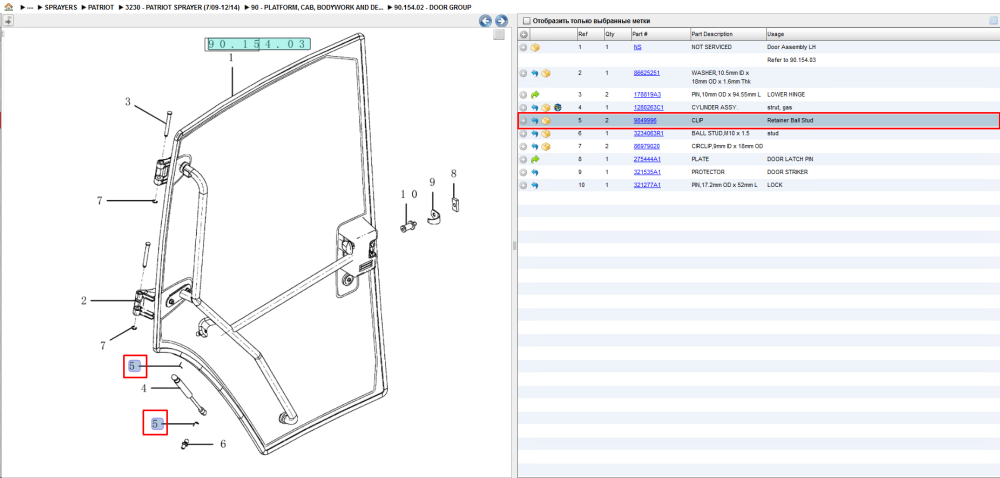Select callout 90.154.03 label on the diagram
The image size is (1000, 478).
tap(258, 44)
